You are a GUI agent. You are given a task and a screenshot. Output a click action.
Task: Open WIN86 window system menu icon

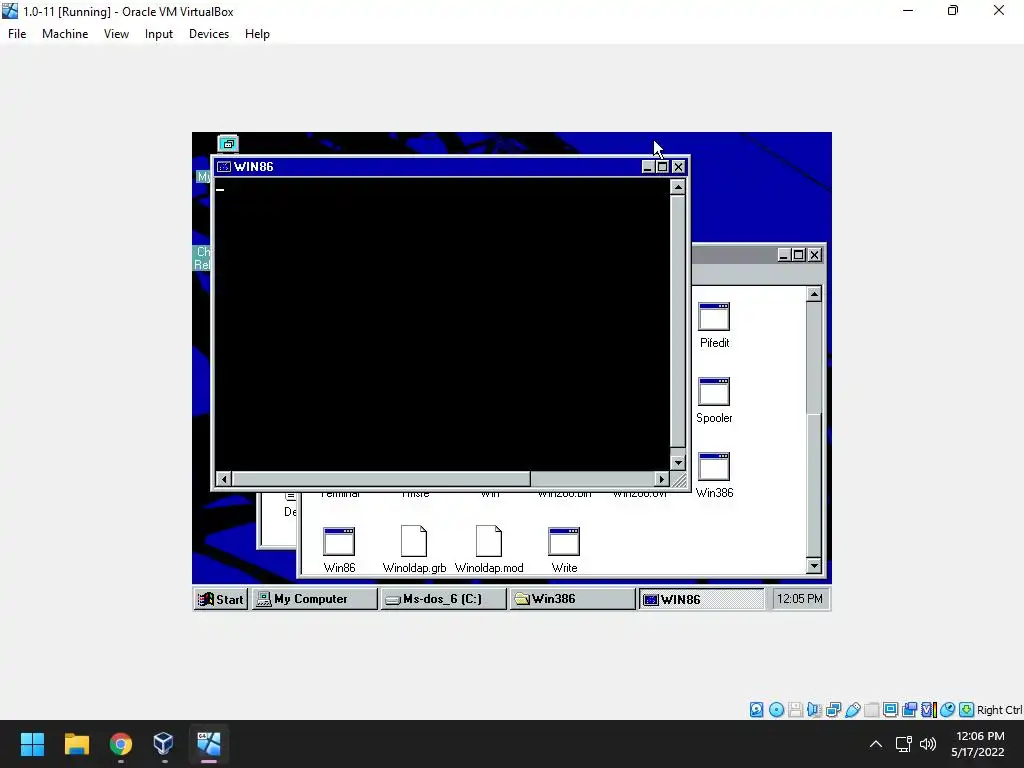click(224, 167)
